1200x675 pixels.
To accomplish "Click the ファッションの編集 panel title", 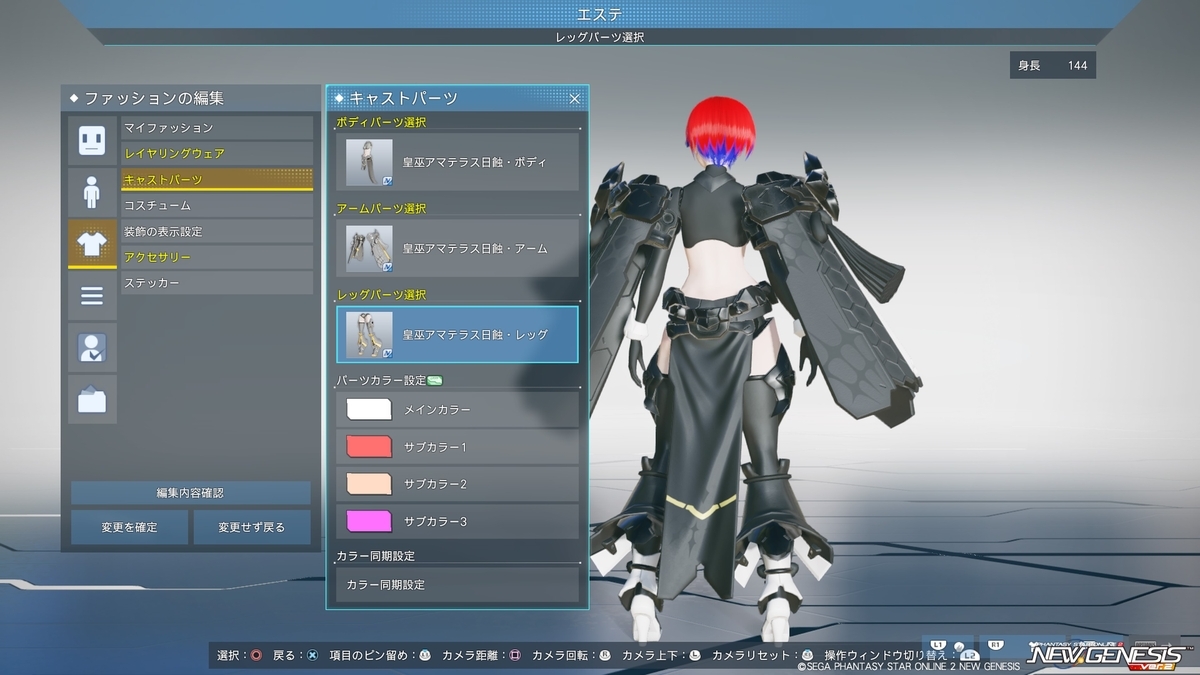I will click(154, 98).
